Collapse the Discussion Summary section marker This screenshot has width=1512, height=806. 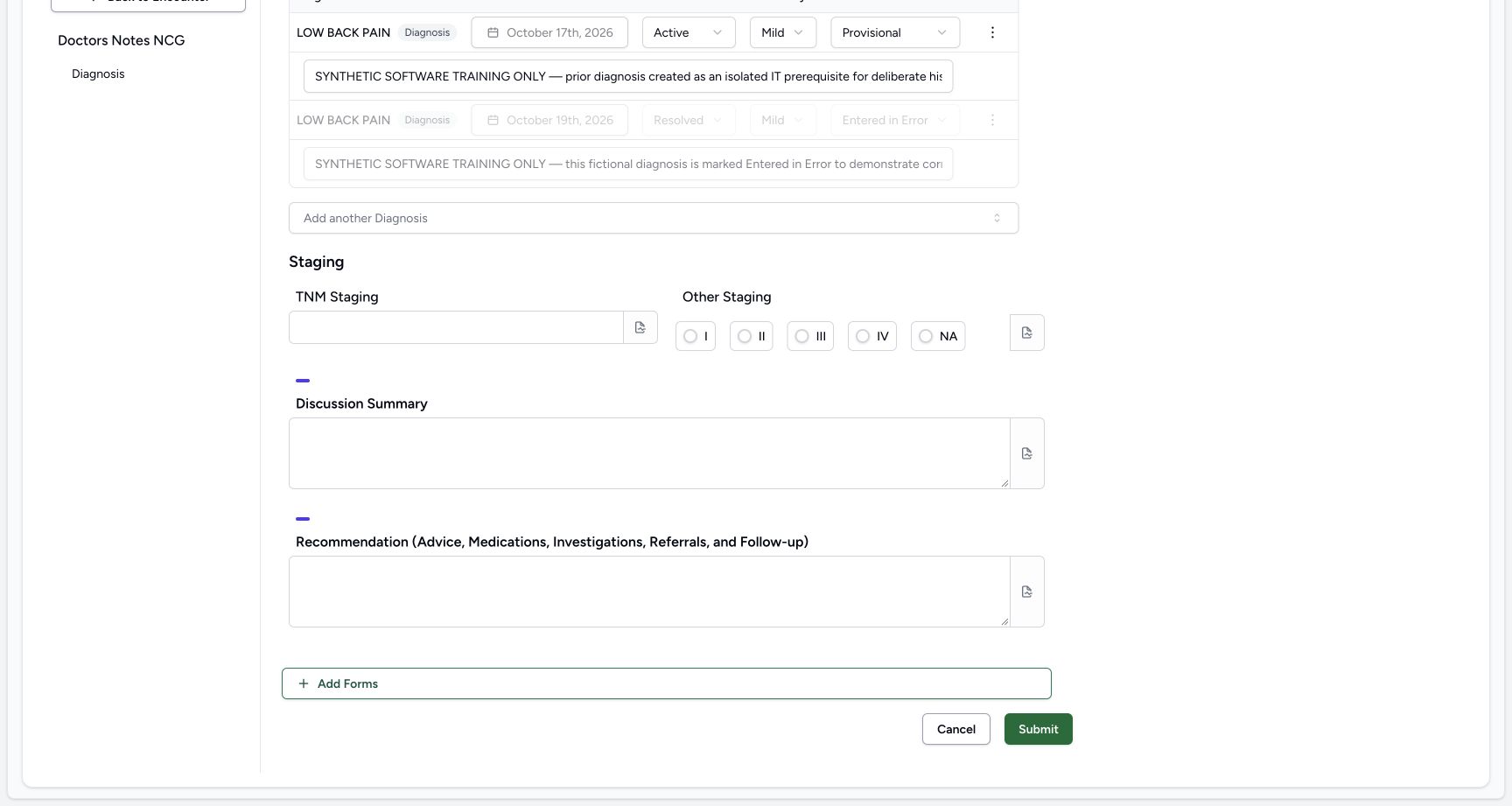click(x=303, y=381)
